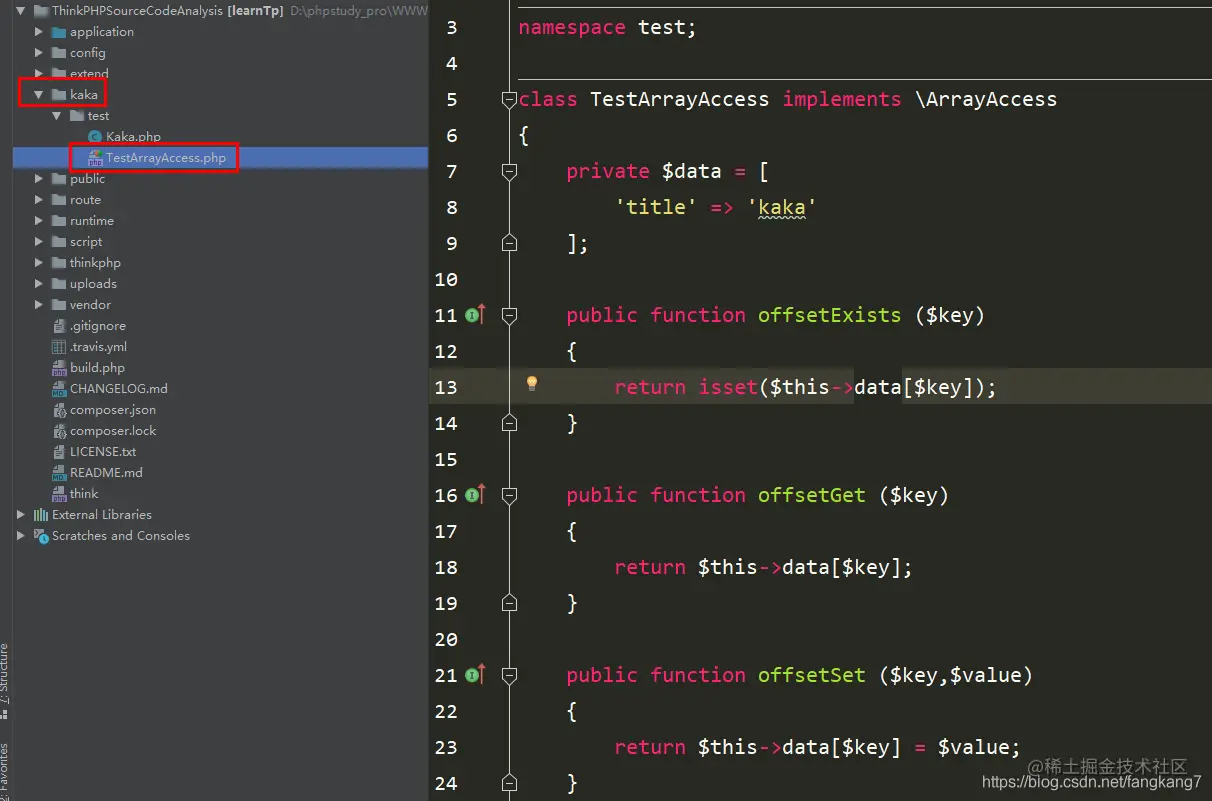The height and width of the screenshot is (801, 1212).
Task: Expand the extend folder arrow
Action: tap(39, 74)
